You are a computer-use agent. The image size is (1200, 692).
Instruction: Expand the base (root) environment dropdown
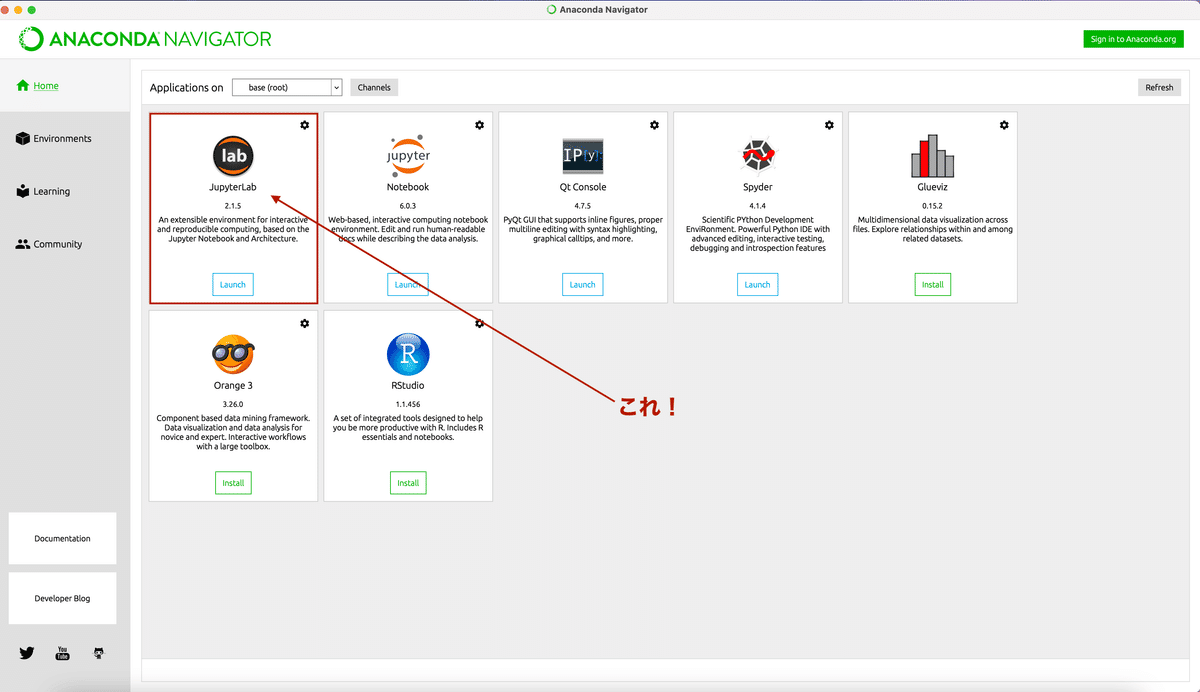pyautogui.click(x=287, y=87)
